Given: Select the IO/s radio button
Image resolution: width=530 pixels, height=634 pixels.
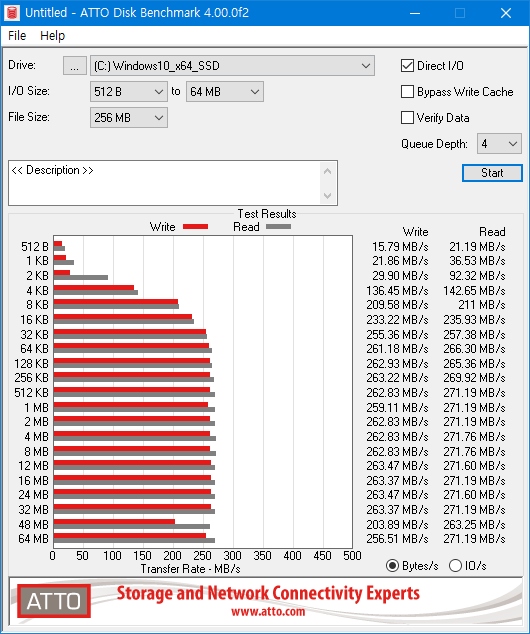Looking at the screenshot, I should 455,566.
